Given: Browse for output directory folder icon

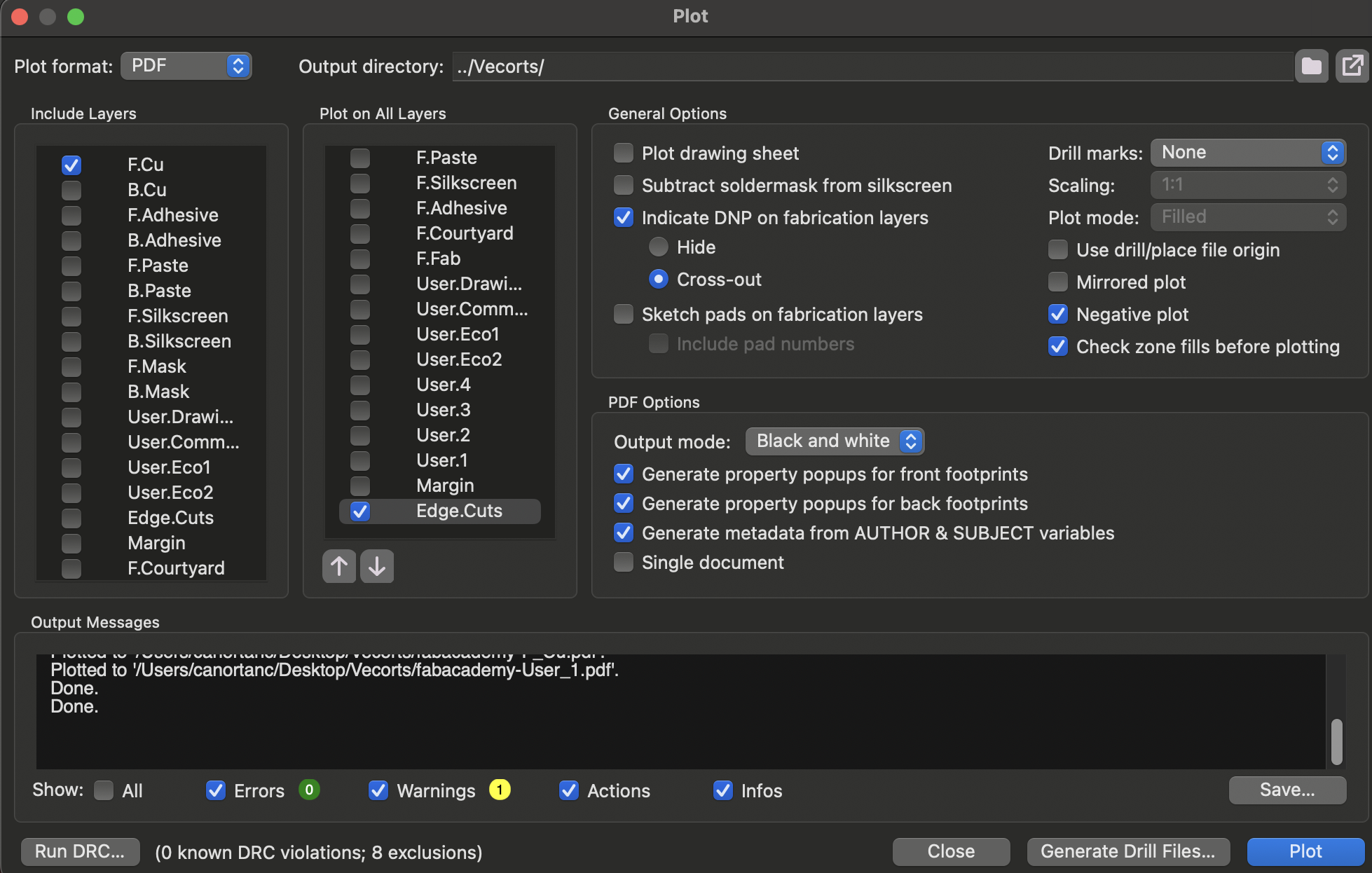Looking at the screenshot, I should pos(1311,67).
